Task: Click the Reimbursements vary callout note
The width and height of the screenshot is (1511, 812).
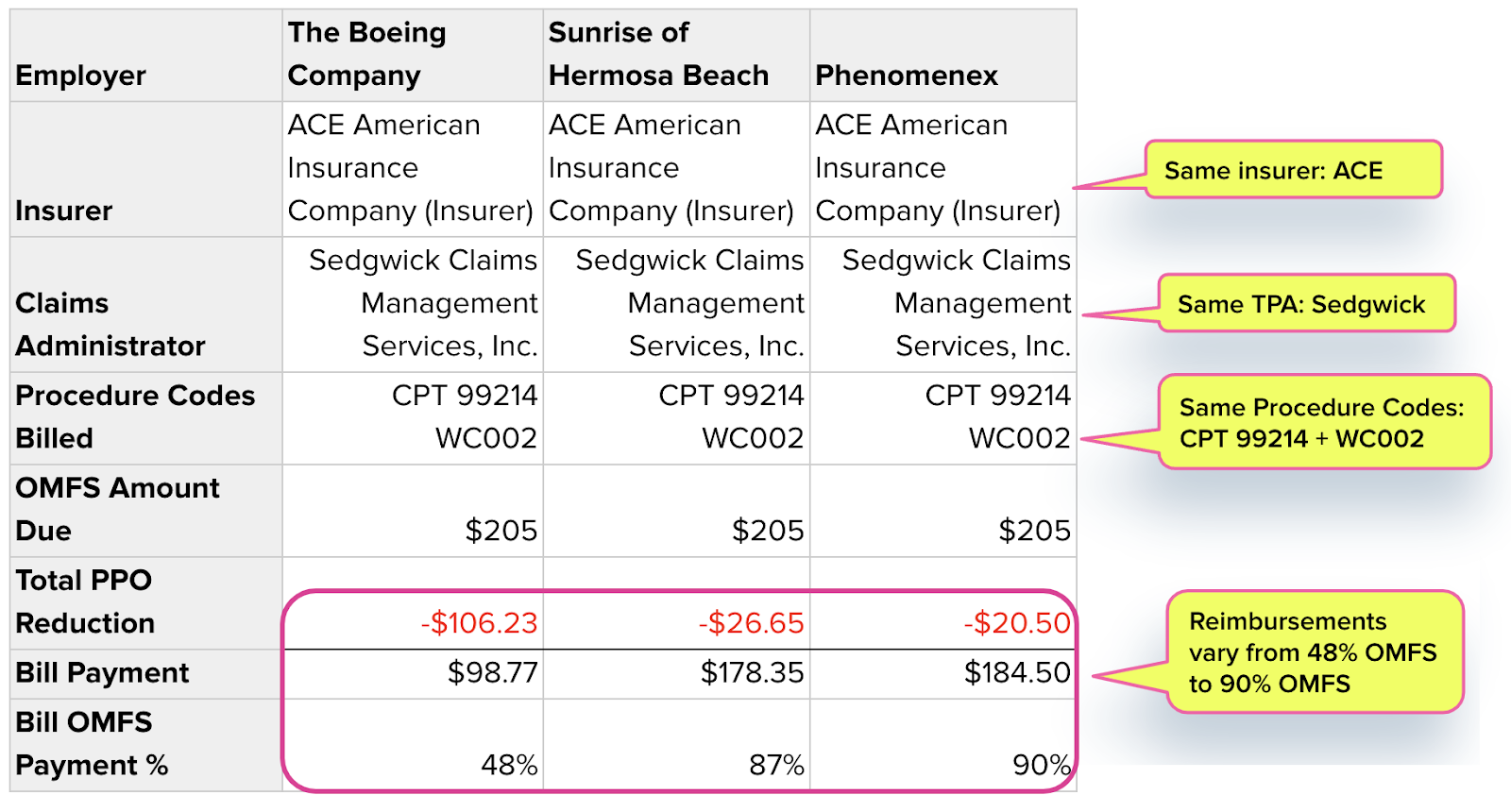Action: 1315,651
